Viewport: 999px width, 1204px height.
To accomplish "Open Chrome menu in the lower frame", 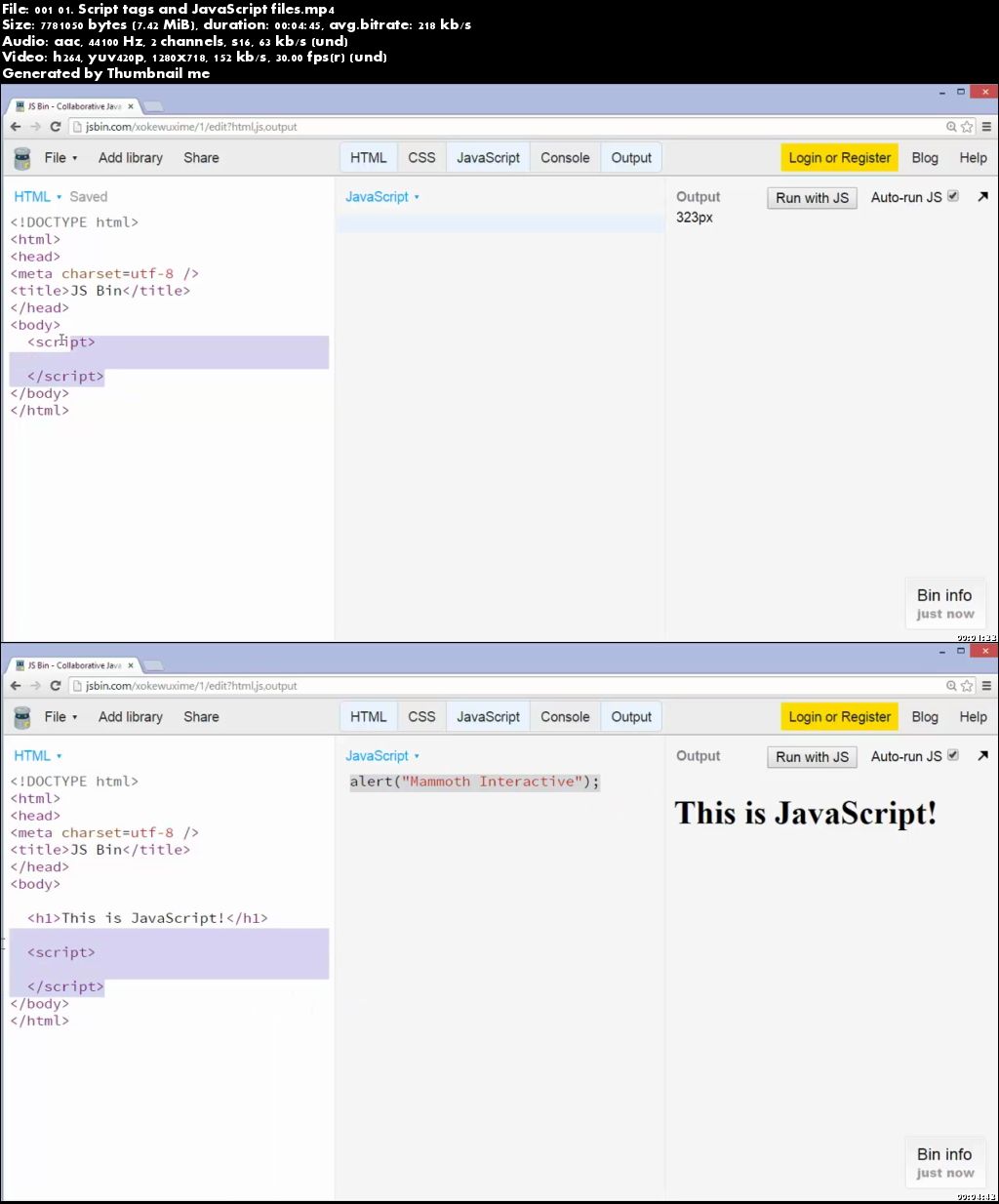I will 986,686.
